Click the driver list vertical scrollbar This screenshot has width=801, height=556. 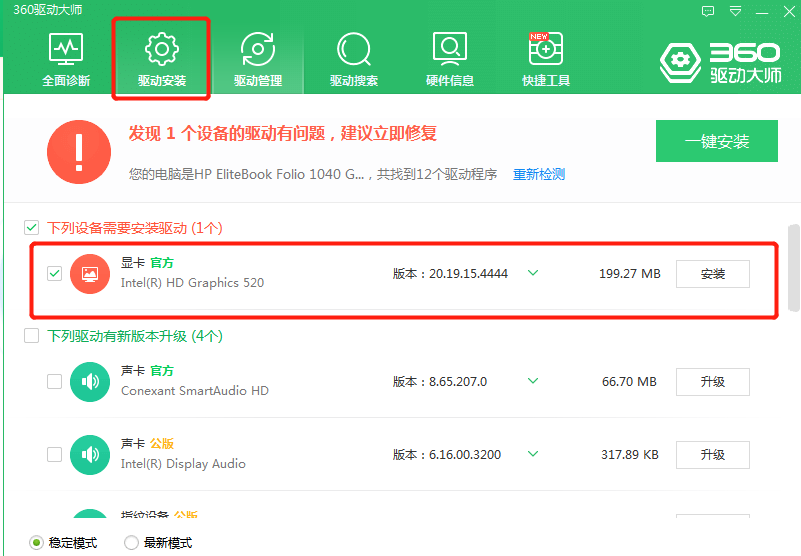click(x=794, y=267)
